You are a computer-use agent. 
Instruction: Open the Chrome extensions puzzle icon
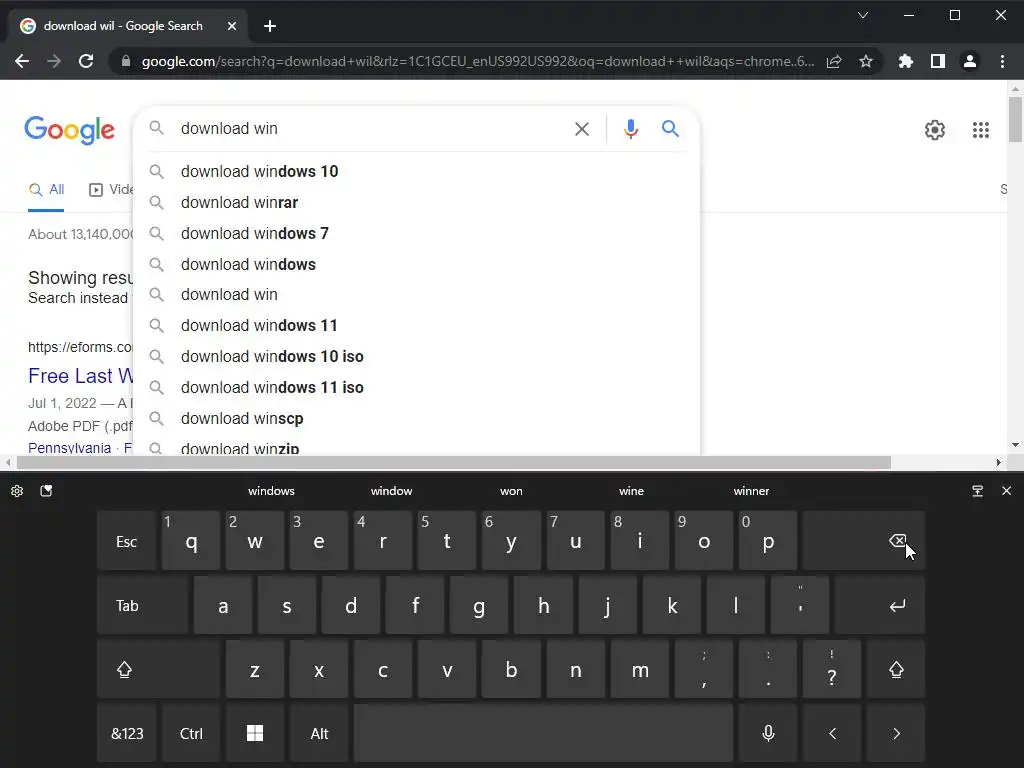906,61
